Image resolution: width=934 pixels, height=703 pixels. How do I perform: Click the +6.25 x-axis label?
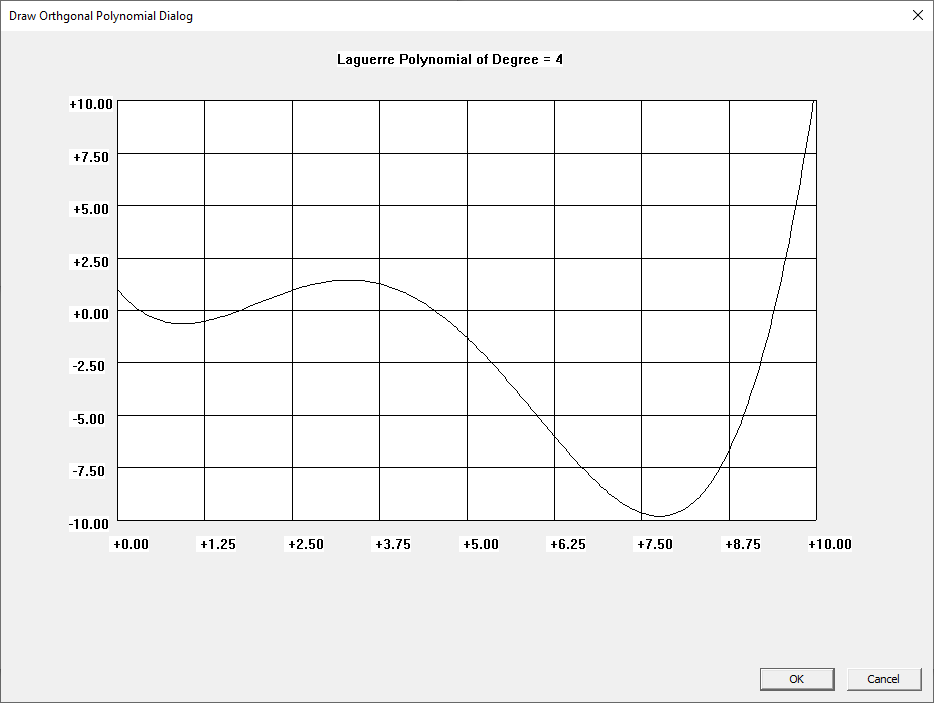click(x=567, y=544)
